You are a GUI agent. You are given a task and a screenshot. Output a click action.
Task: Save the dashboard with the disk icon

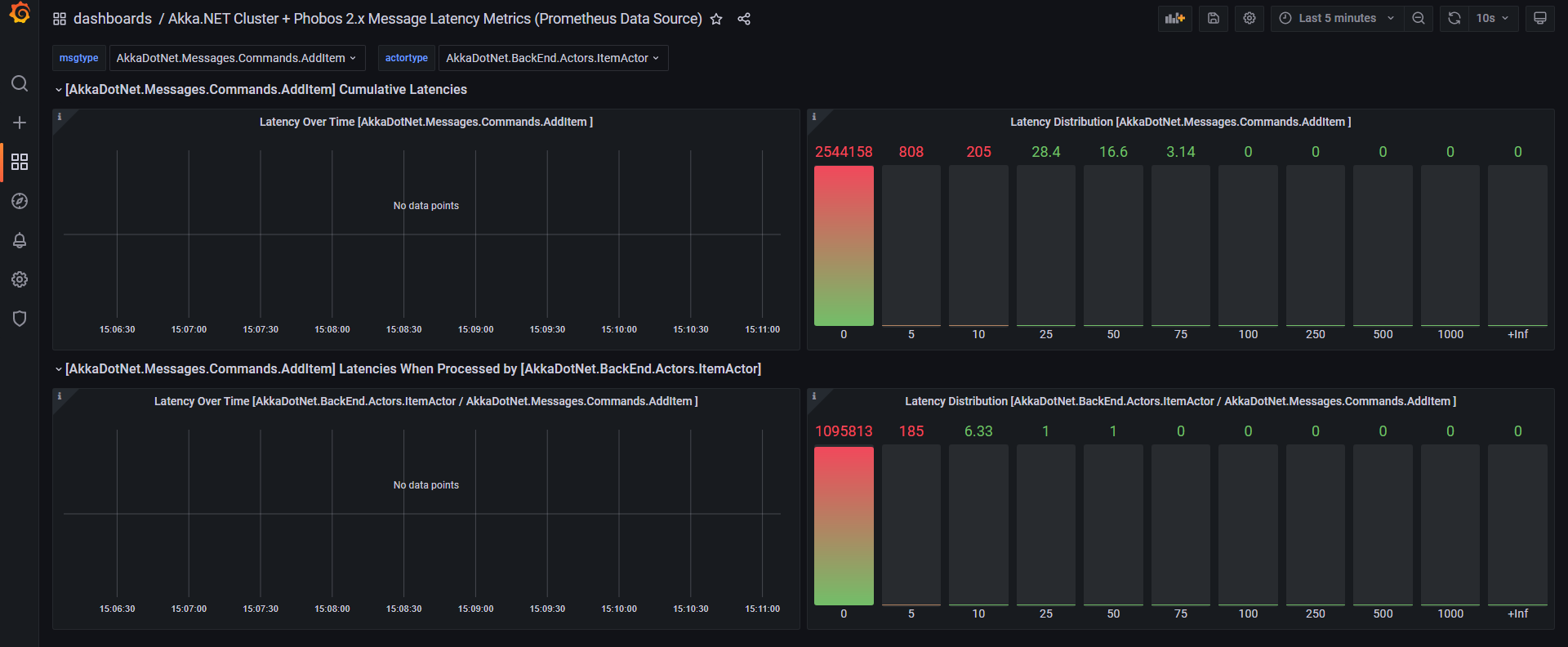1214,18
